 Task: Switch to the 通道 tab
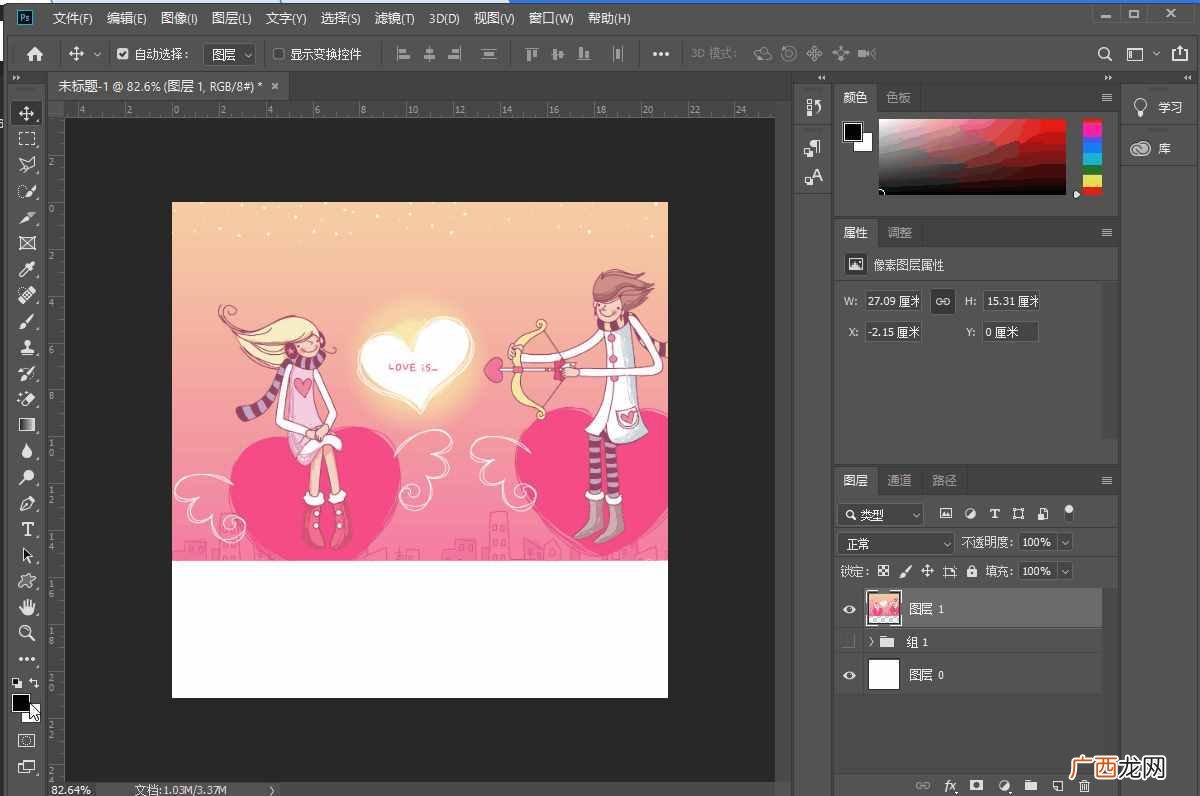pos(899,481)
